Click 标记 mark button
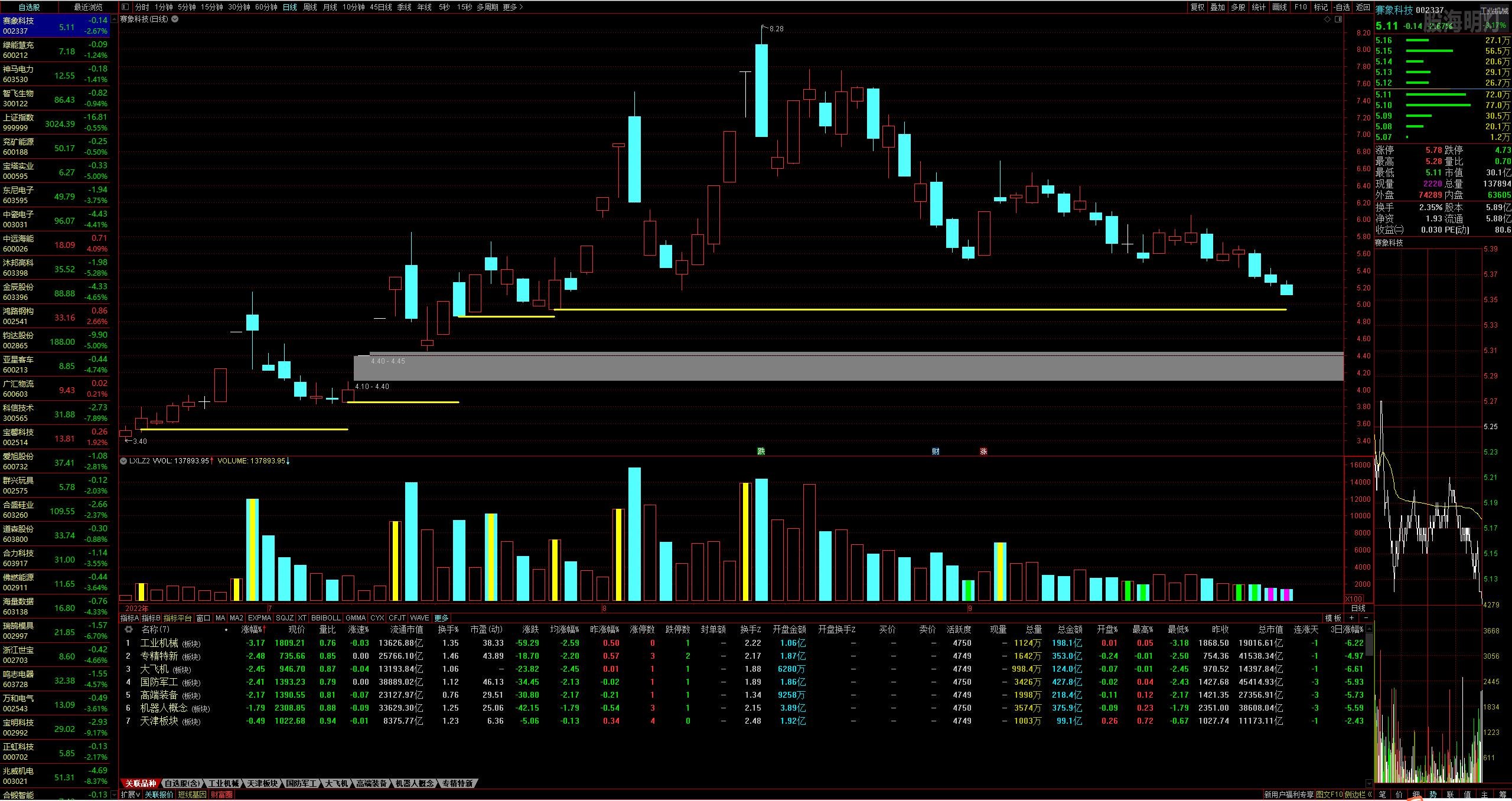 click(1321, 7)
